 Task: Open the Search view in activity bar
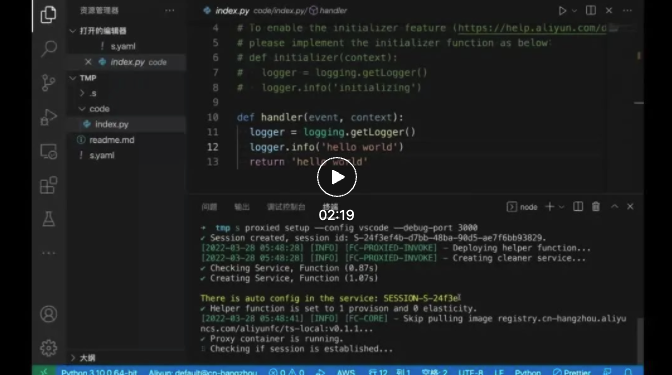tap(48, 48)
